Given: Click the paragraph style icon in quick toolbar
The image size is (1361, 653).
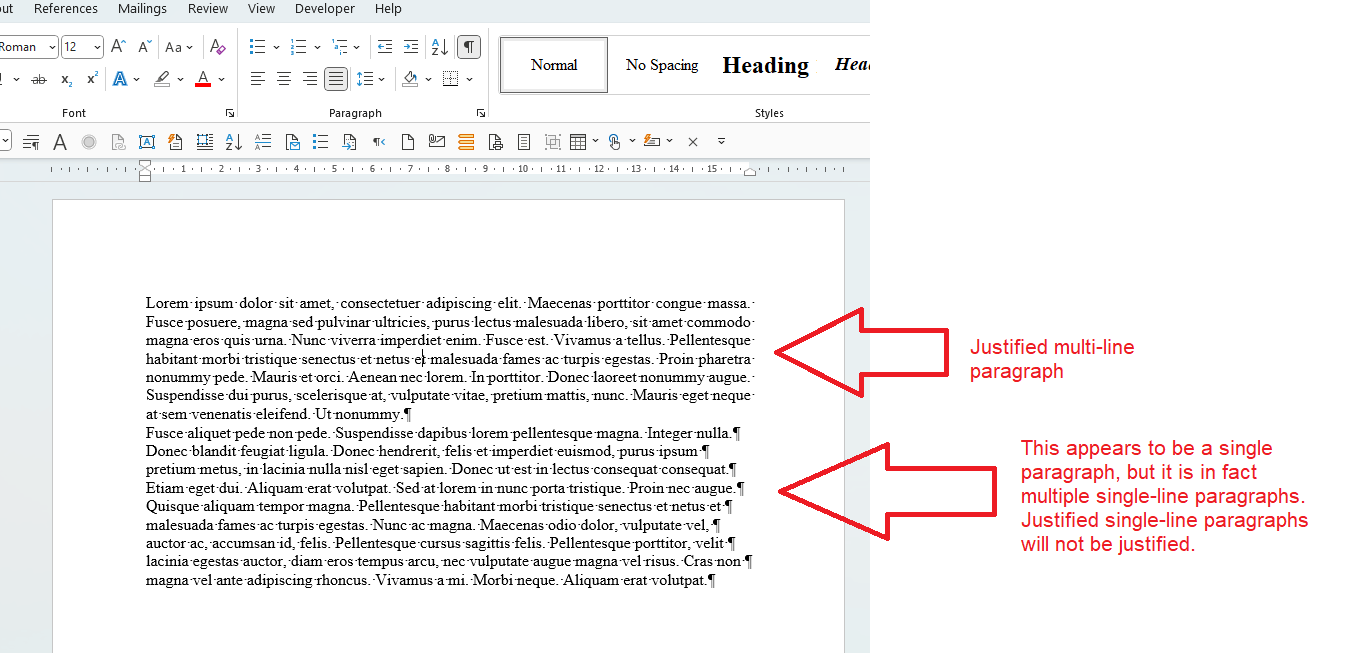Looking at the screenshot, I should tap(31, 142).
